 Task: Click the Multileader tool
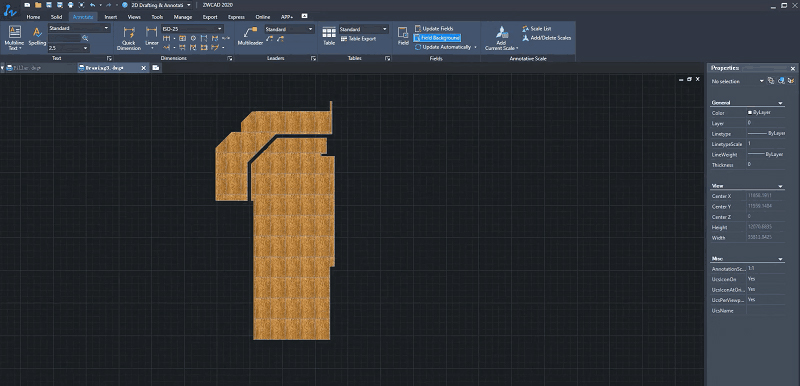click(250, 37)
